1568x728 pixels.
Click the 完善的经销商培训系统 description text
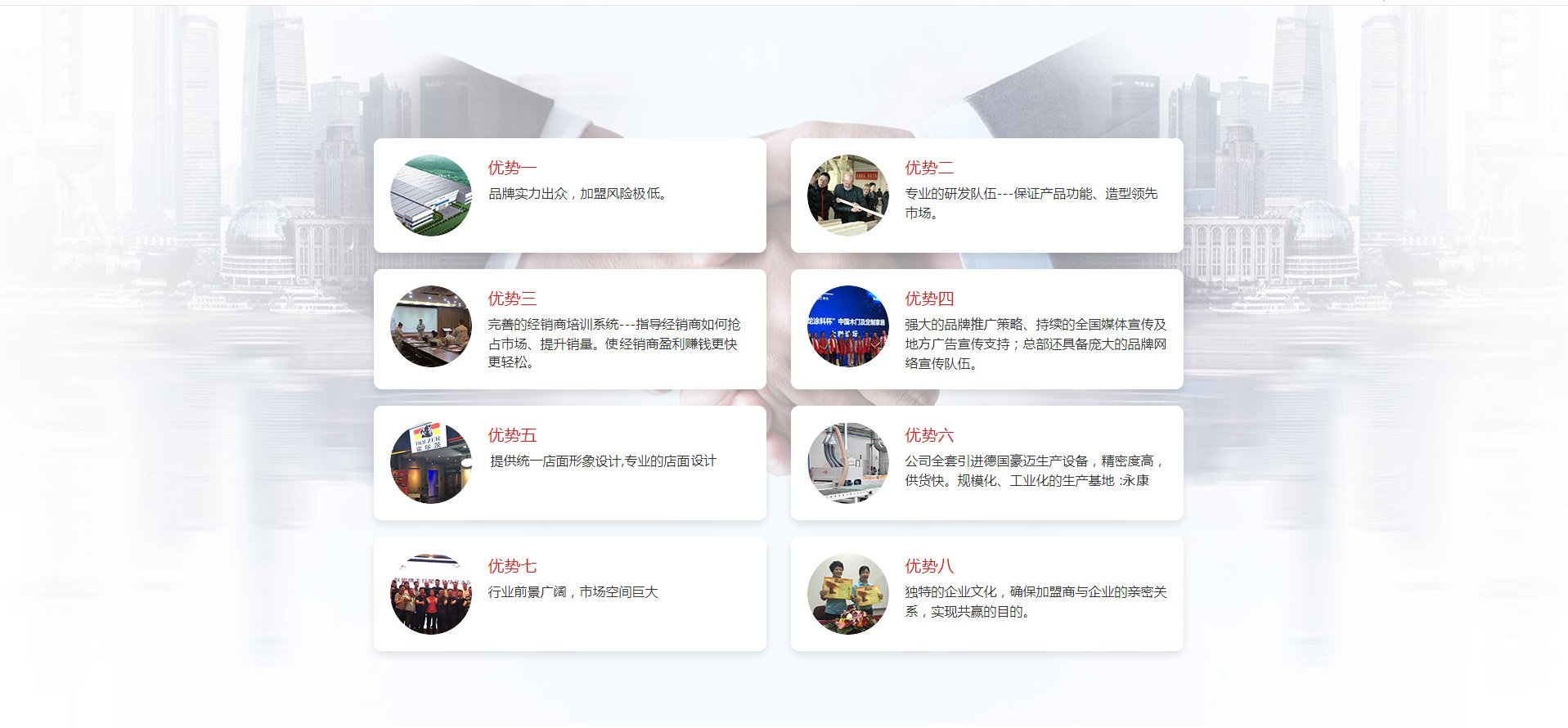613,344
